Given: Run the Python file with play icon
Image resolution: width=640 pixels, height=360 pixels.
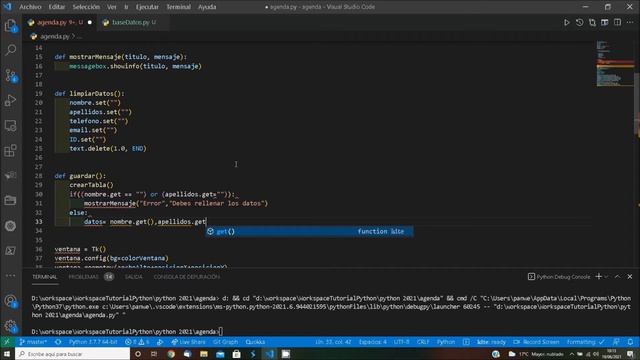Looking at the screenshot, I should [567, 22].
